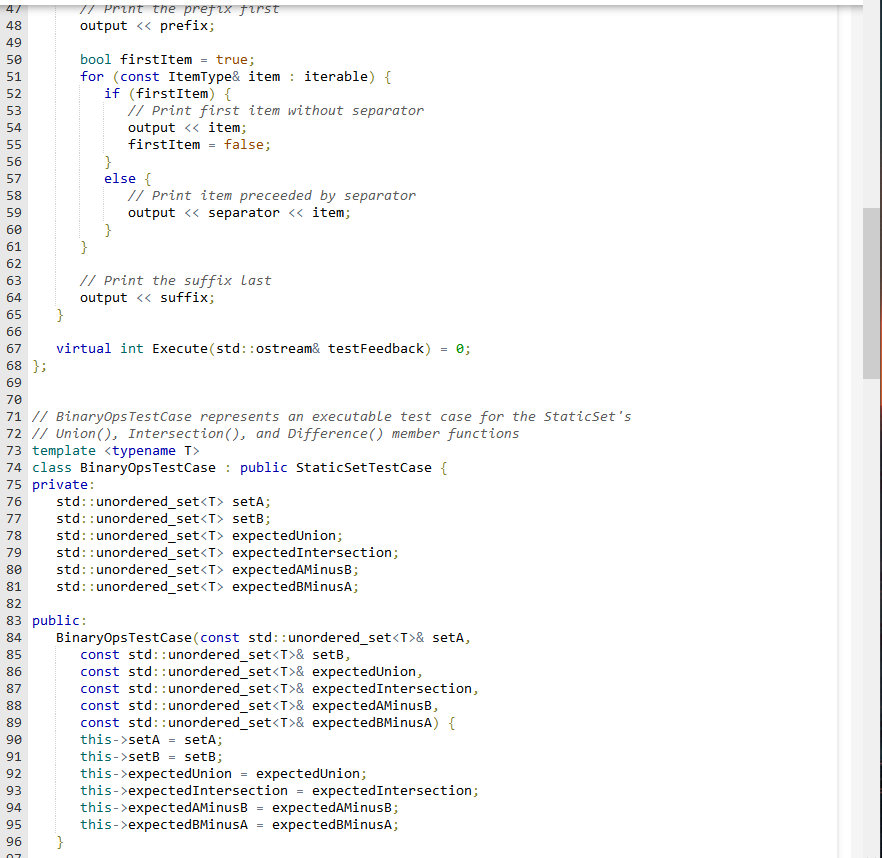
Task: Click the expectedUnion member on line 78
Action: (x=285, y=535)
